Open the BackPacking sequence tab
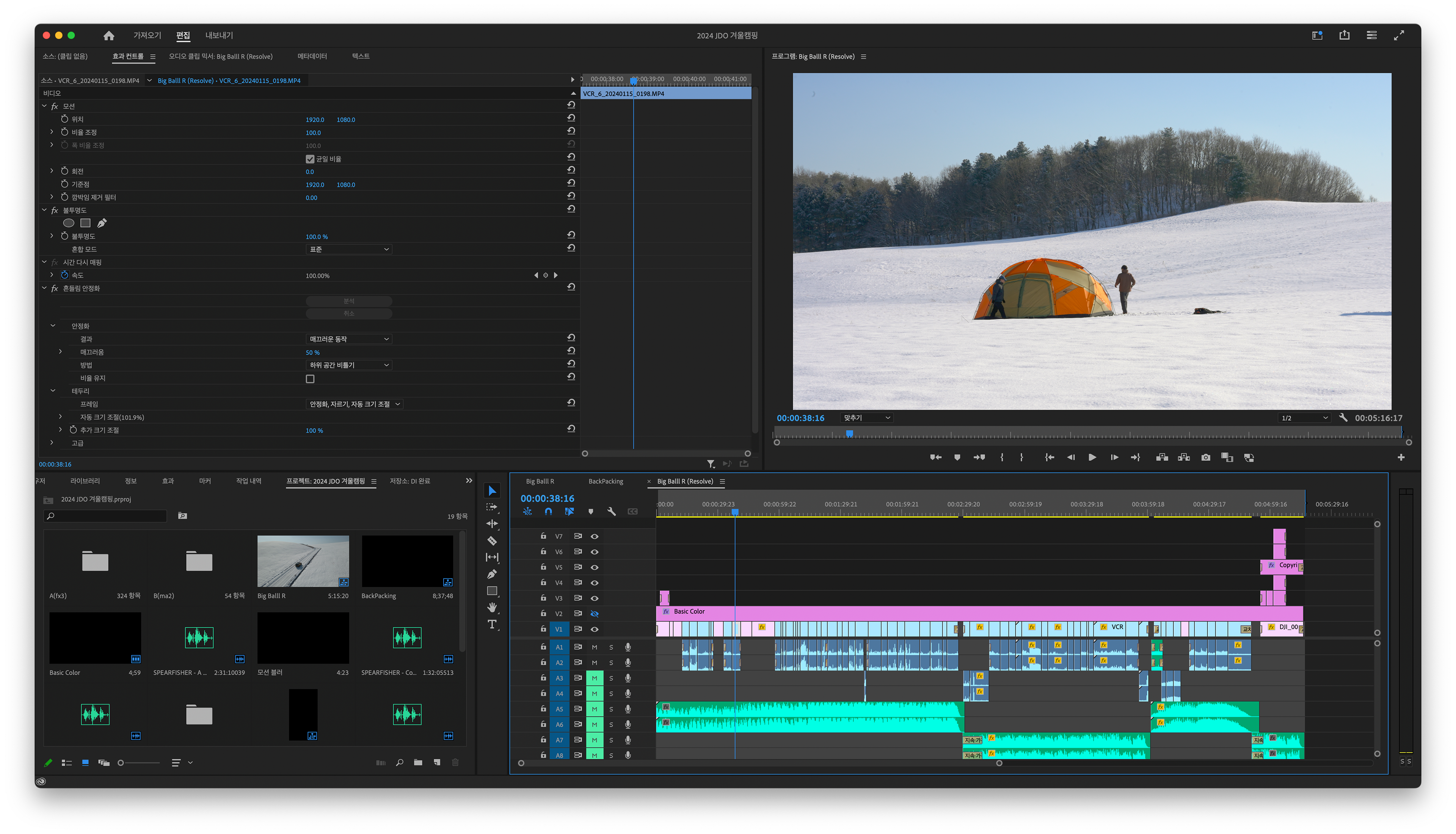Screen dimensions: 1456x834 coord(605,481)
